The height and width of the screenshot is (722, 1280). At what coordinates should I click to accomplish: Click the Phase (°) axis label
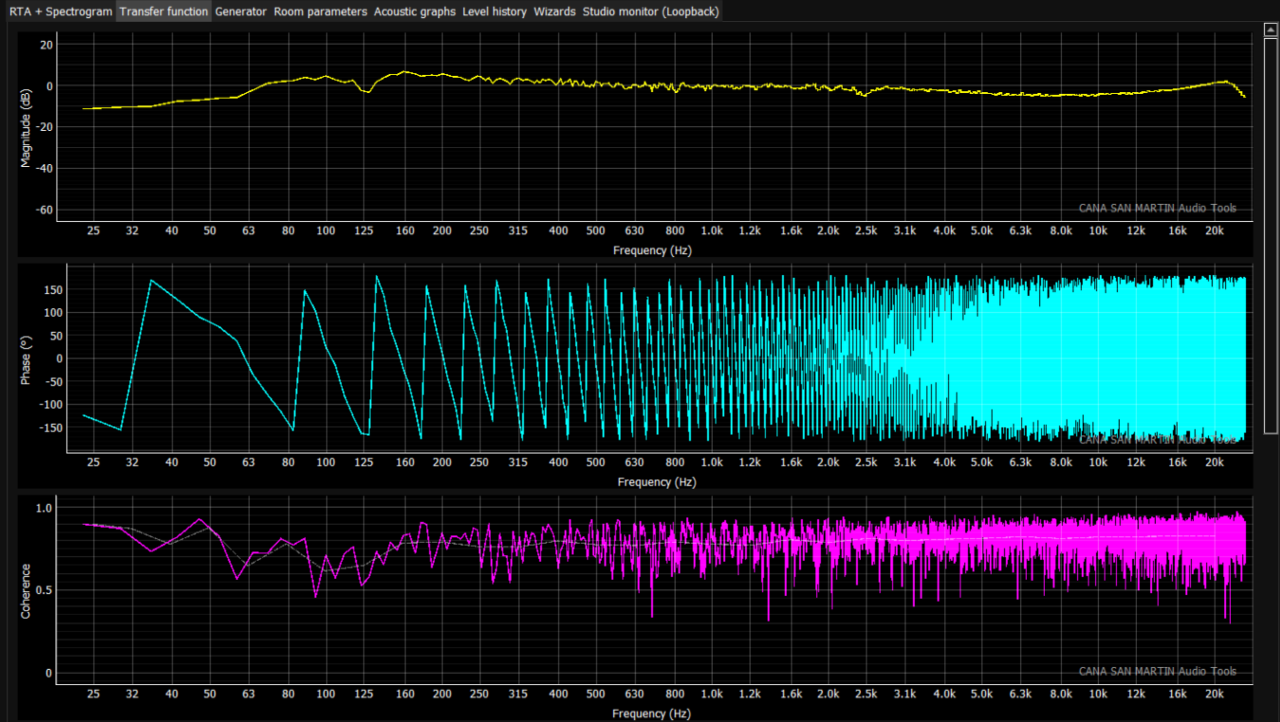click(x=27, y=358)
